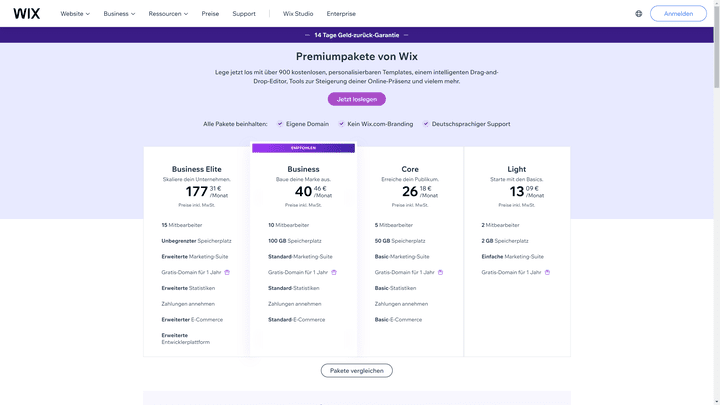Open the Preise menu item

point(210,14)
